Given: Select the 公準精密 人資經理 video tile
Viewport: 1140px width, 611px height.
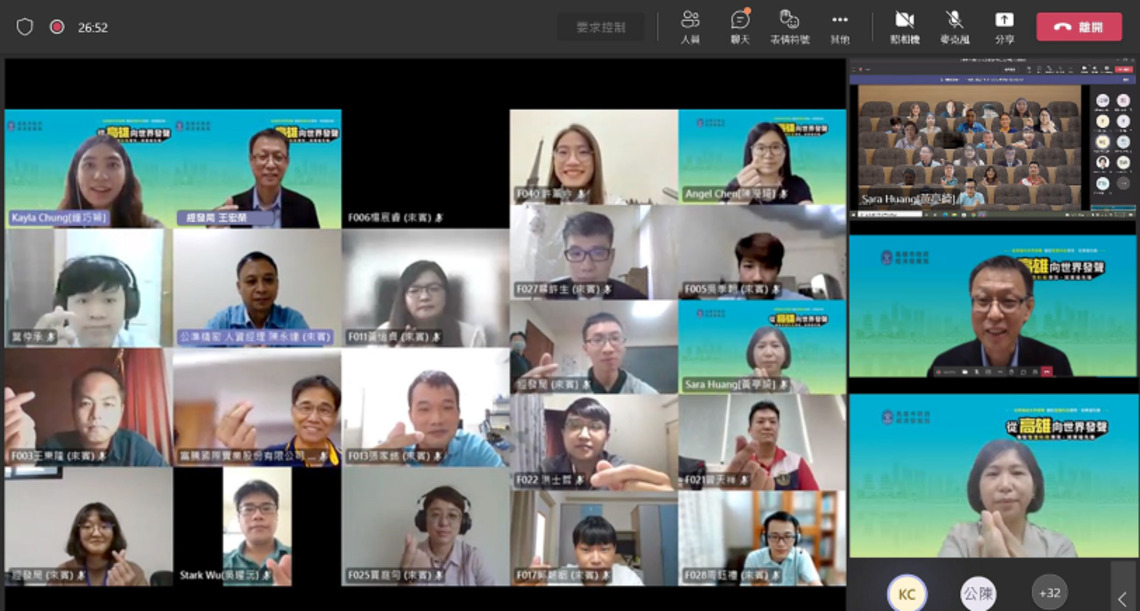Looking at the screenshot, I should (257, 288).
